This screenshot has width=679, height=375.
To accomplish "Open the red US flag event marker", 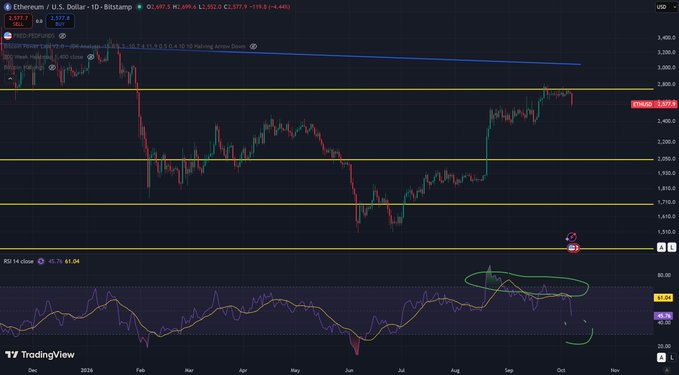I will (573, 248).
